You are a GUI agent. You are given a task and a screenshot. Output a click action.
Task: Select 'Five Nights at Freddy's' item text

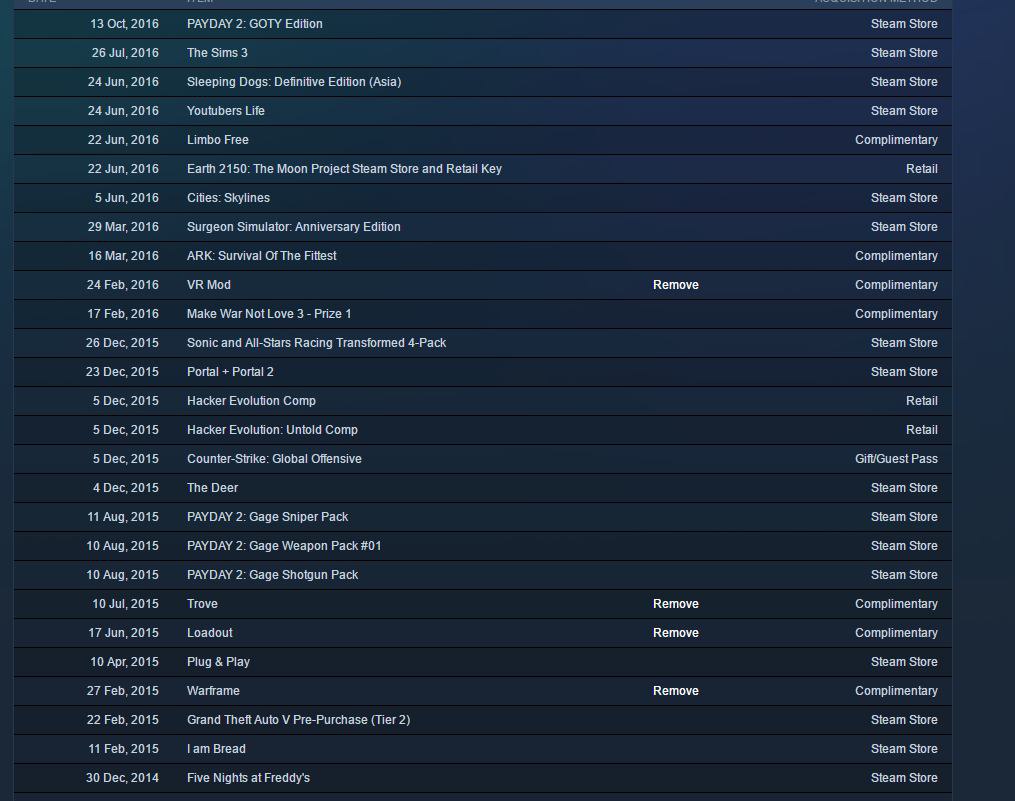click(248, 778)
